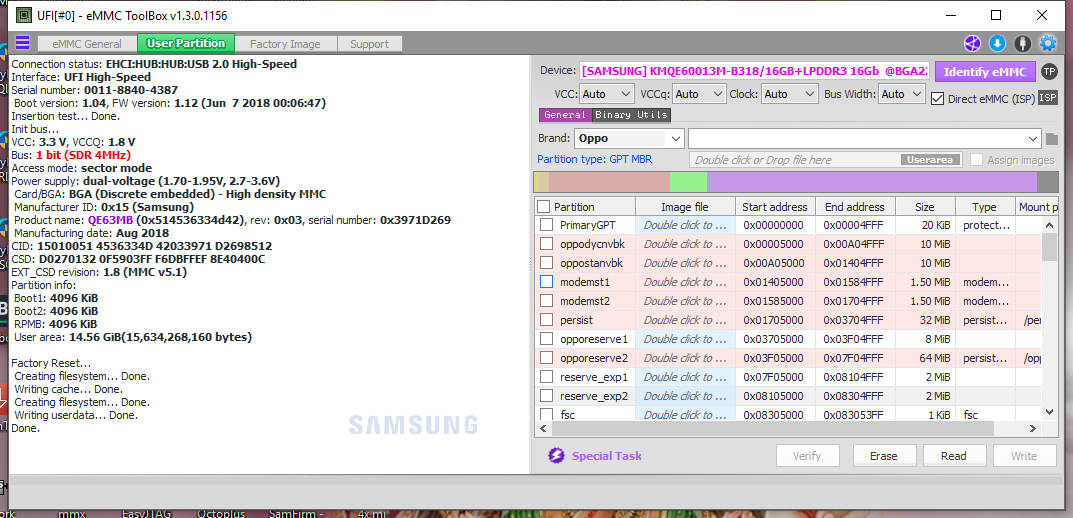This screenshot has width=1073, height=518.
Task: Click the Size column header
Action: point(925,207)
